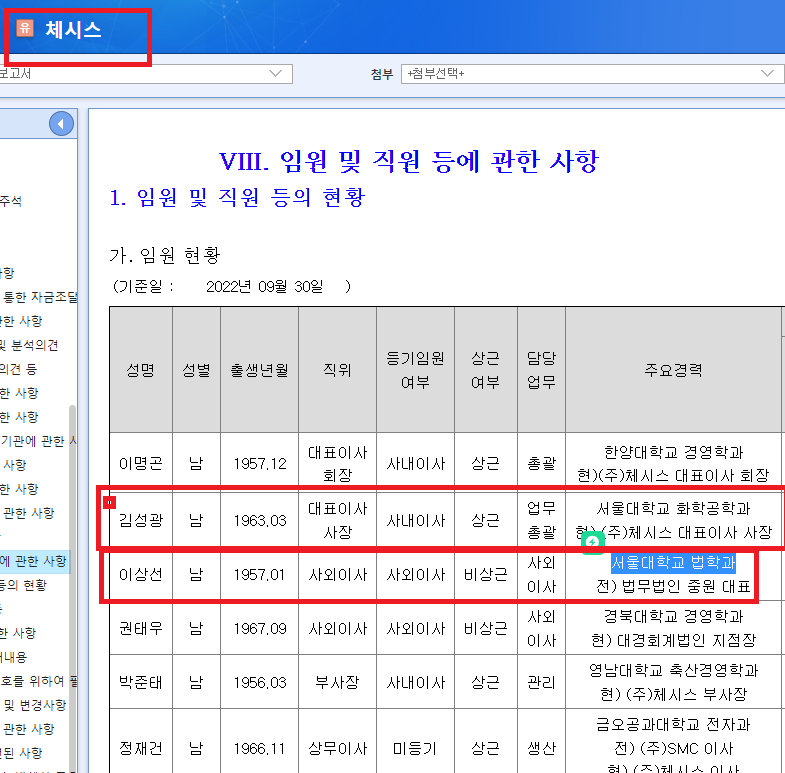Click career text '영남대학교 축산경영학과'
This screenshot has width=785, height=773.
pyautogui.click(x=673, y=670)
